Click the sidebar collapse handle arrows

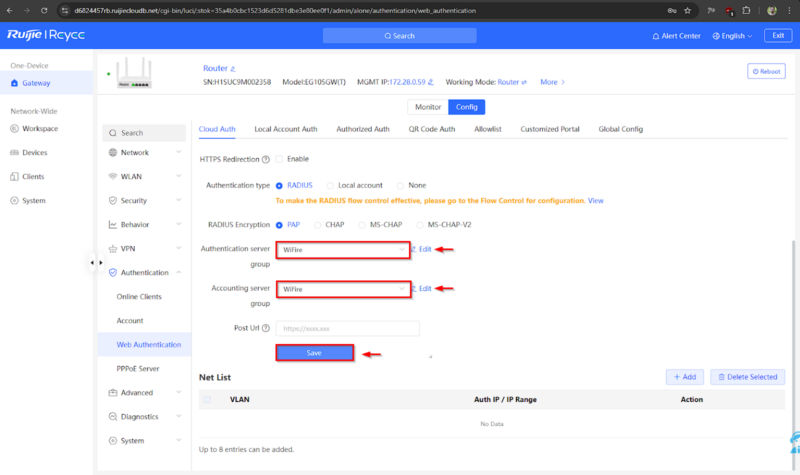94,263
